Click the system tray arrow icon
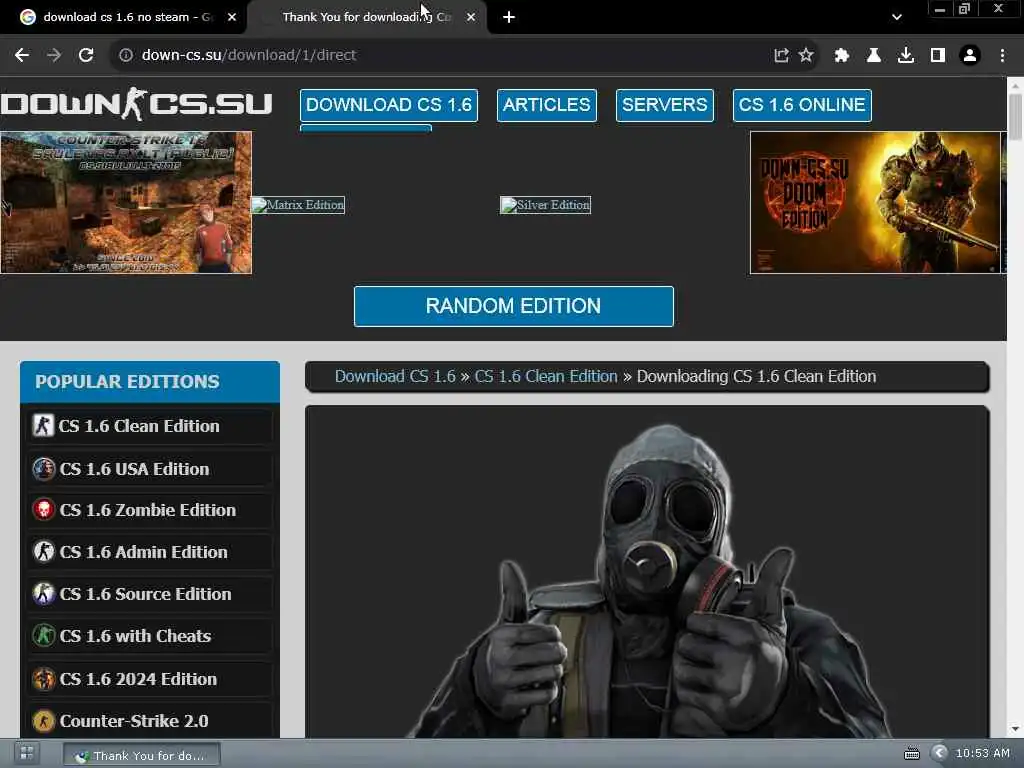This screenshot has width=1024, height=768. (x=939, y=753)
